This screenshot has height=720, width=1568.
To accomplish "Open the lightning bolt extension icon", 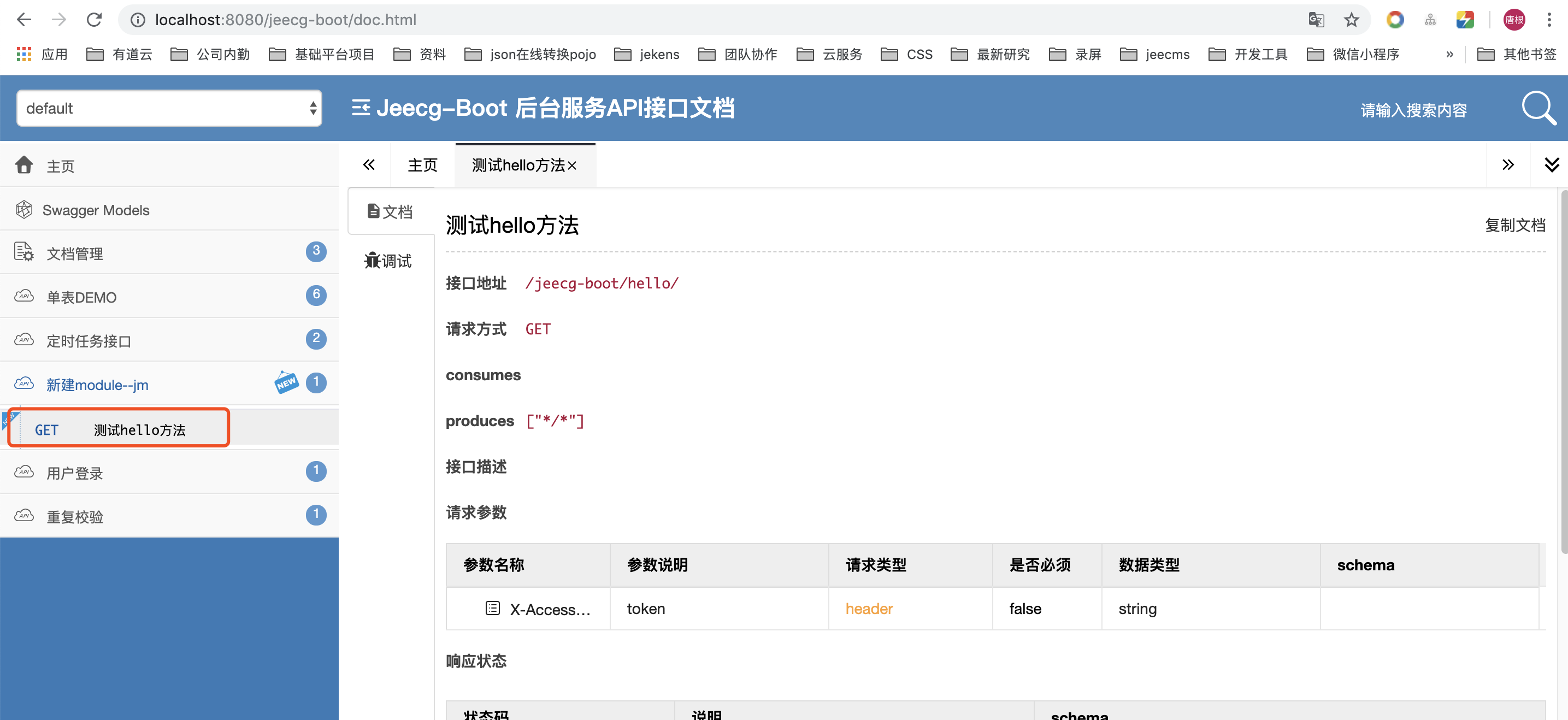I will [1465, 20].
